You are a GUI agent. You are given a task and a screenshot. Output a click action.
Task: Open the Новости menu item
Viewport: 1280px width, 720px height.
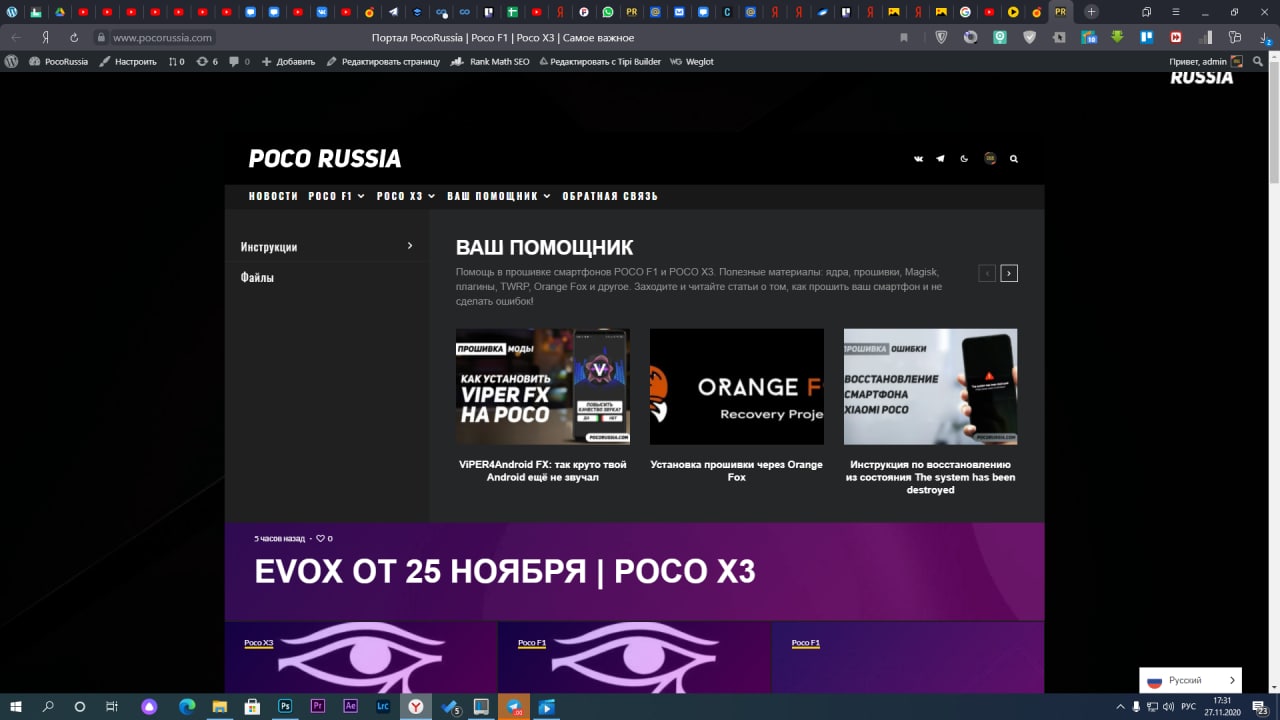[273, 196]
